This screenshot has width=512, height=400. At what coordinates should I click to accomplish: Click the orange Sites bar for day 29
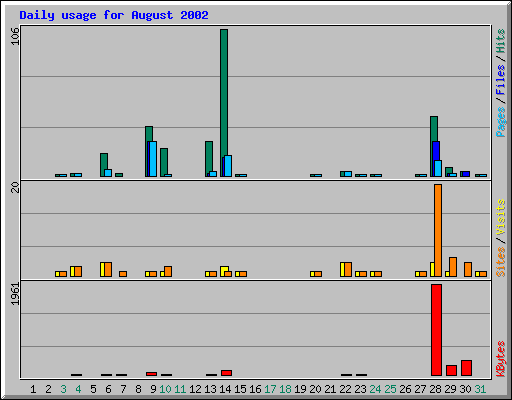(453, 267)
